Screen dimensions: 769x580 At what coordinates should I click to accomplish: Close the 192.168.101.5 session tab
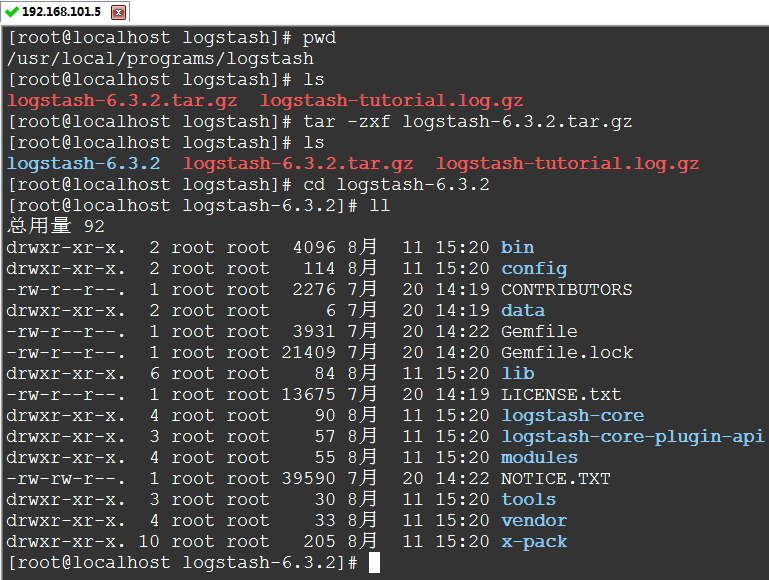118,13
